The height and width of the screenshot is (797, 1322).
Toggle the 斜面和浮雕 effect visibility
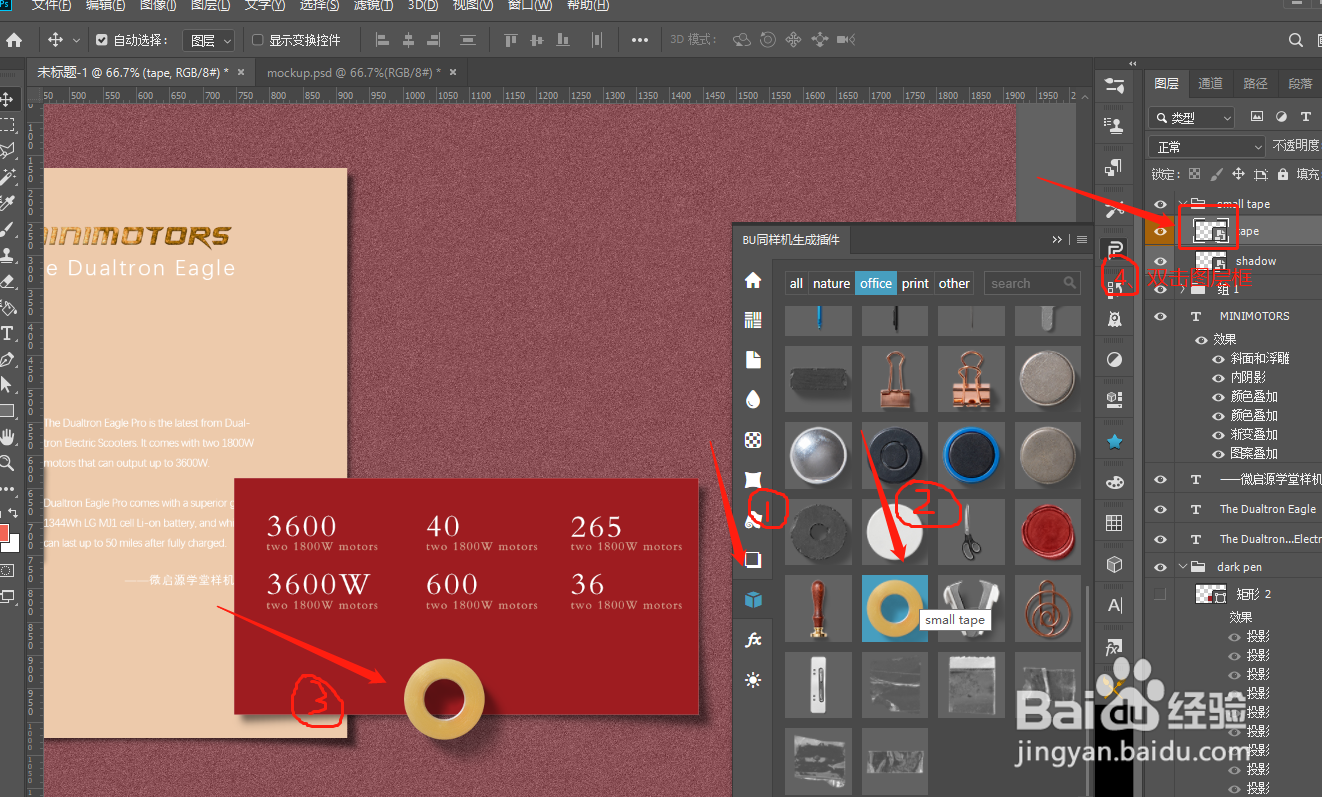coord(1218,358)
